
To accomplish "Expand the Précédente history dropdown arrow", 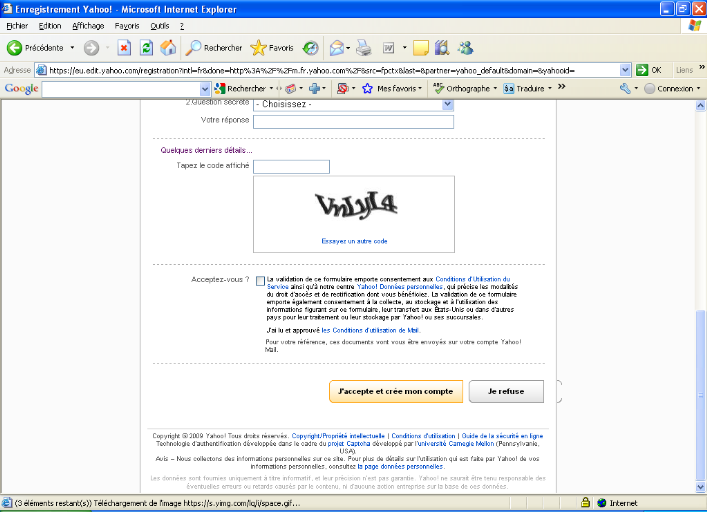I will (72, 48).
